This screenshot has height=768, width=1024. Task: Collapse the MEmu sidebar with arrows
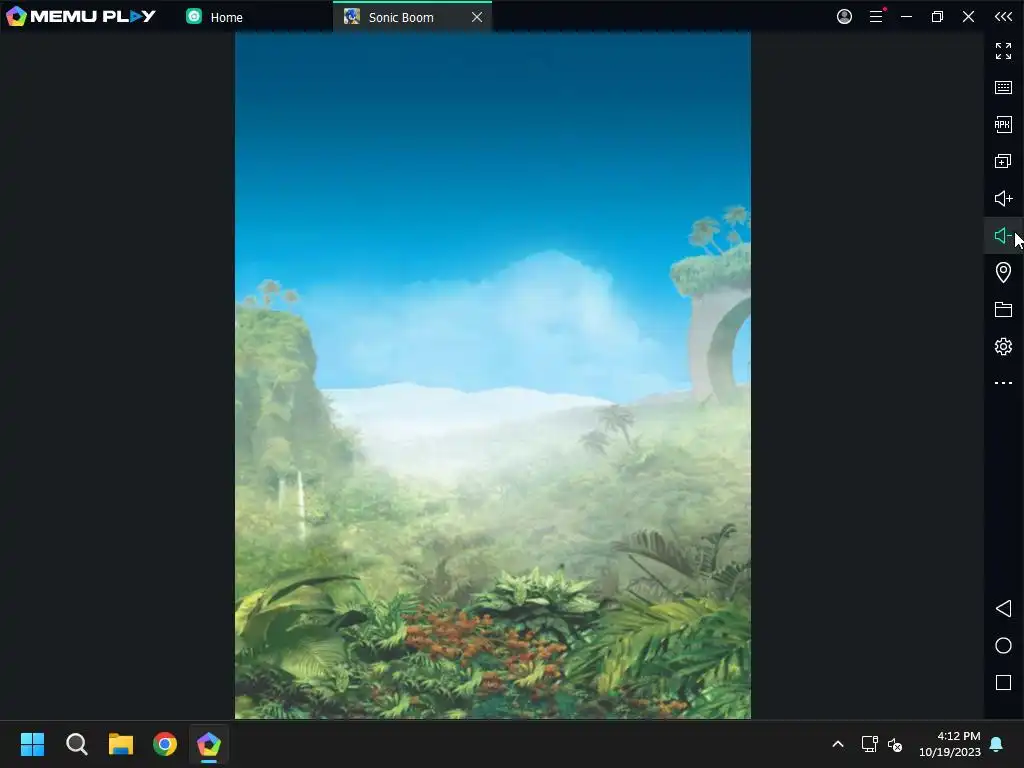tap(1003, 16)
